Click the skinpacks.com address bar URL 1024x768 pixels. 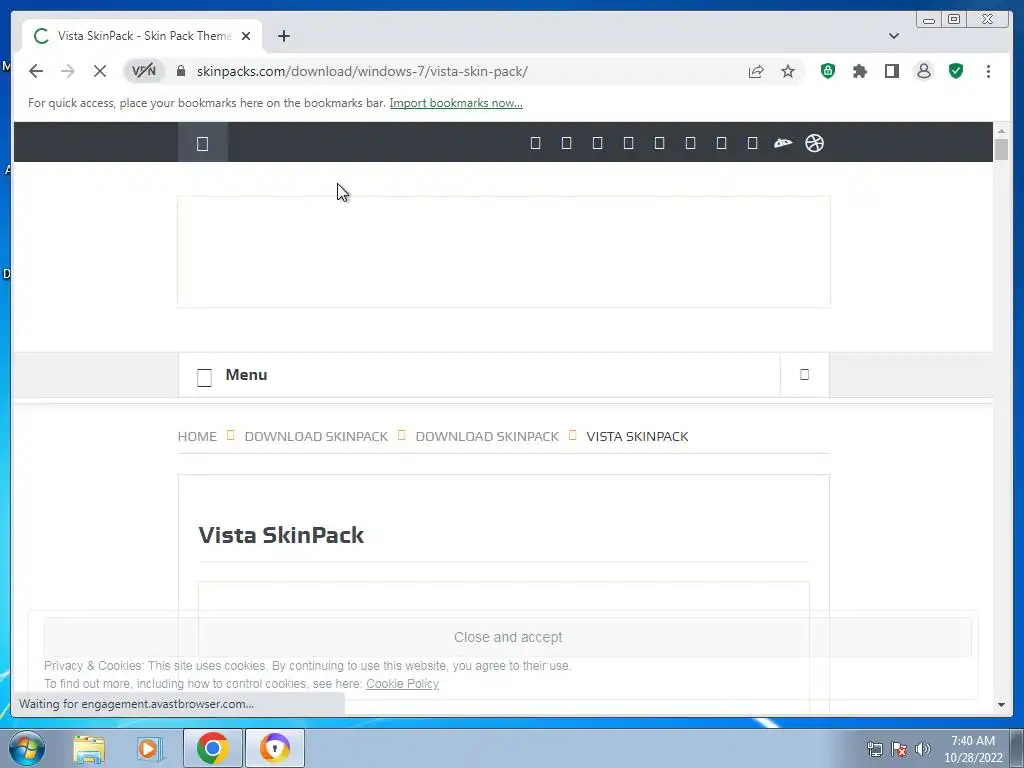click(362, 71)
